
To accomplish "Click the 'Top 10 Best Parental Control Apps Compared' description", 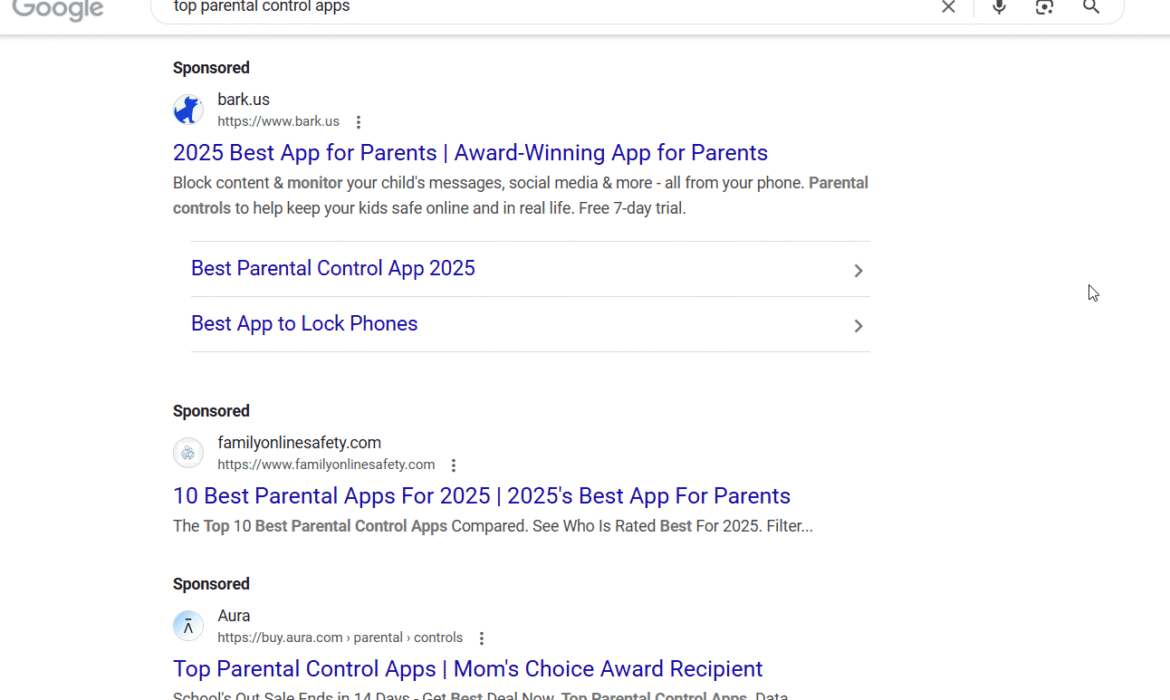I will pos(492,526).
